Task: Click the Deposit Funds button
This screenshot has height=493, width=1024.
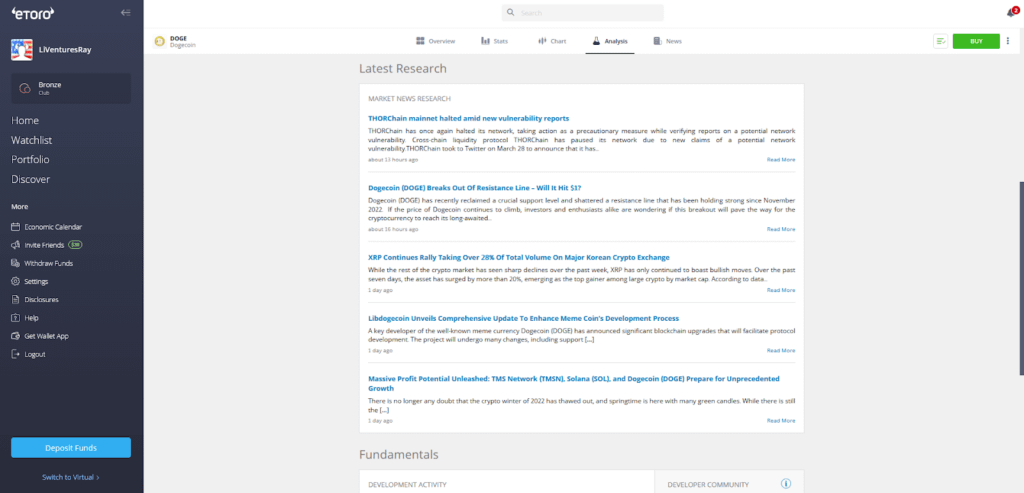Action: click(x=71, y=448)
